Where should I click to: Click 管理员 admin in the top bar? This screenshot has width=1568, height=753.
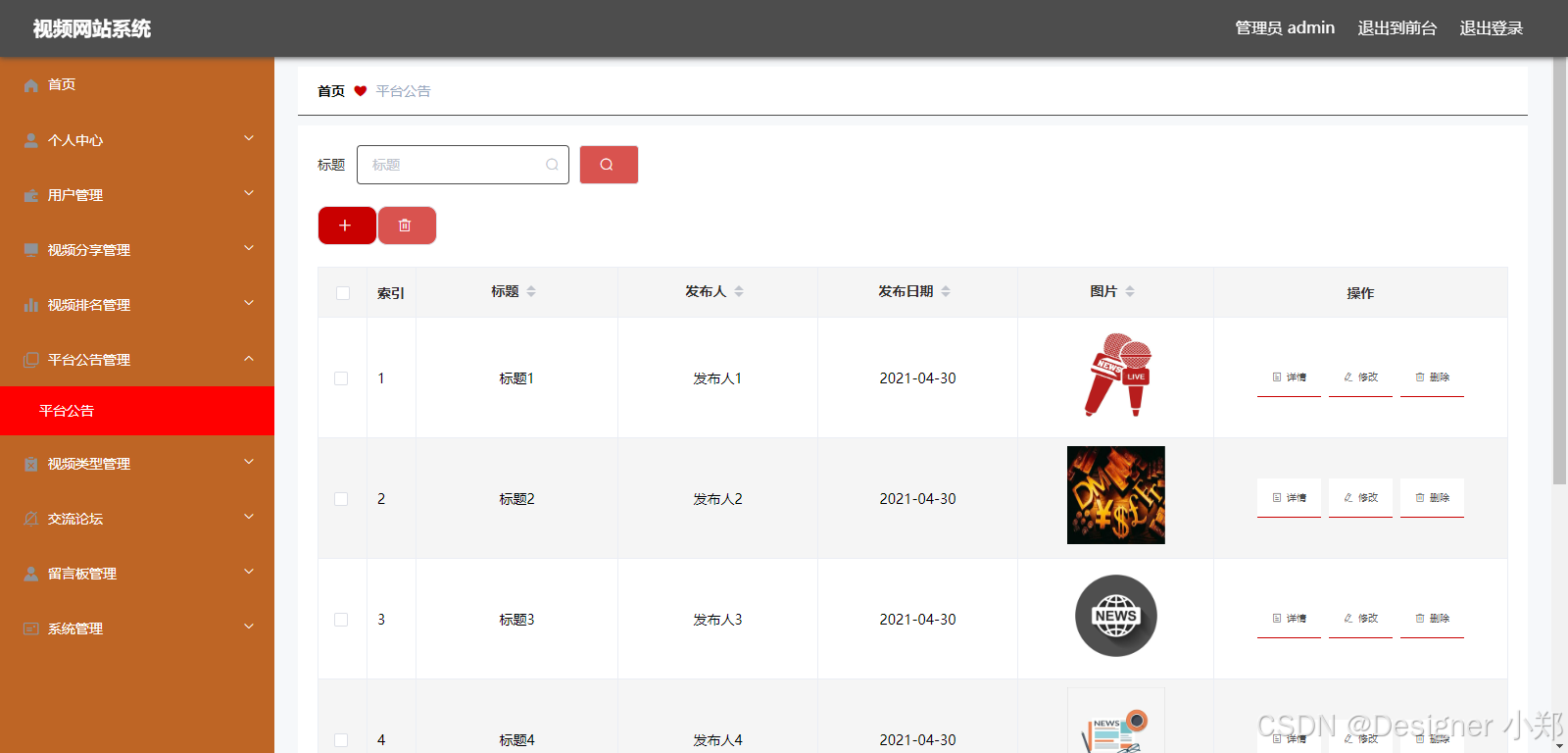pyautogui.click(x=1285, y=28)
